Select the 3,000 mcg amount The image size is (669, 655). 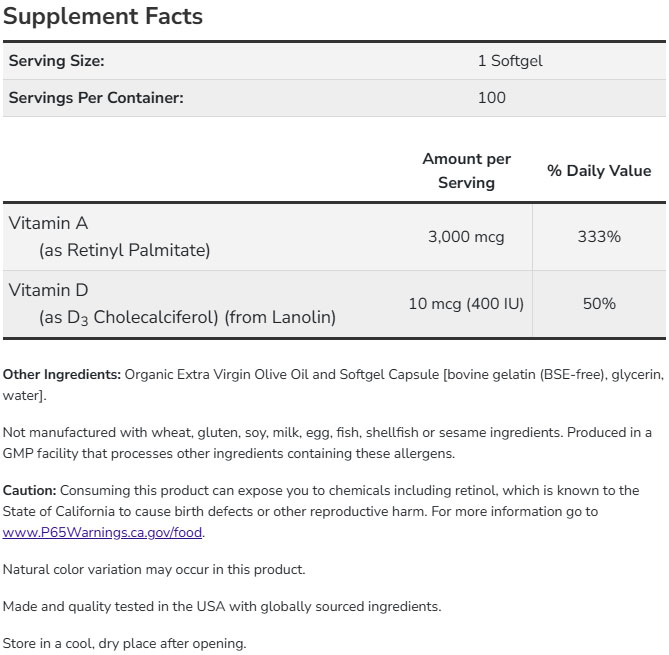(466, 237)
